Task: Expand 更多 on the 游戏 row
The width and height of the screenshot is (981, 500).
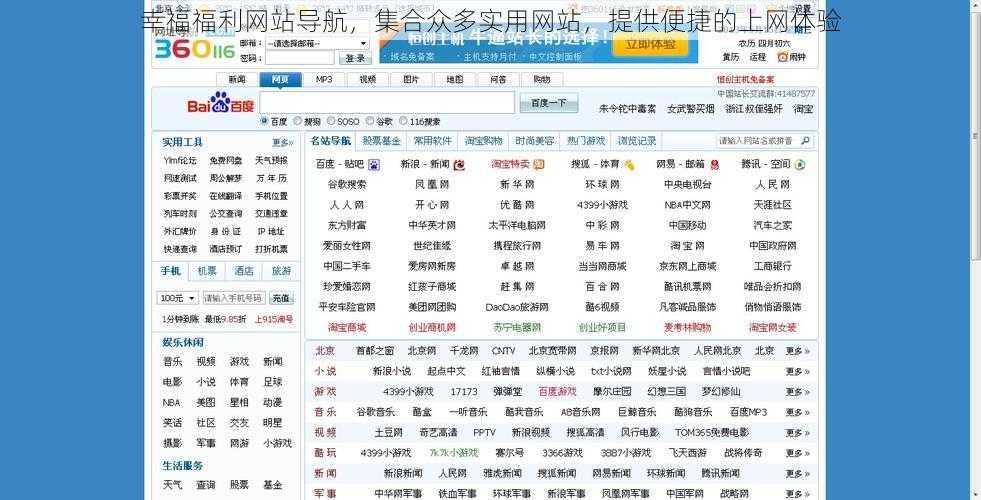Action: coord(798,392)
